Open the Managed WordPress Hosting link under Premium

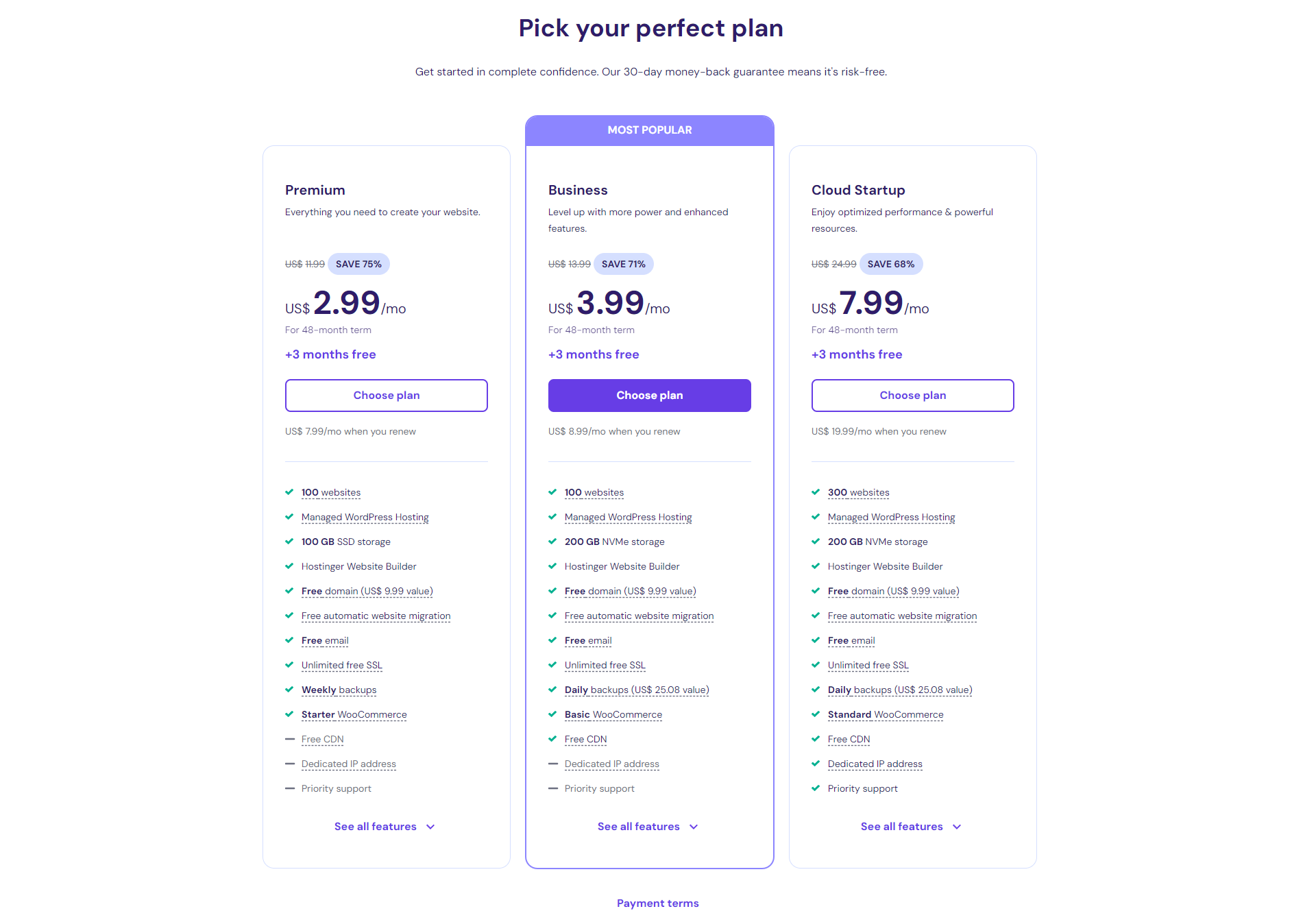click(365, 517)
